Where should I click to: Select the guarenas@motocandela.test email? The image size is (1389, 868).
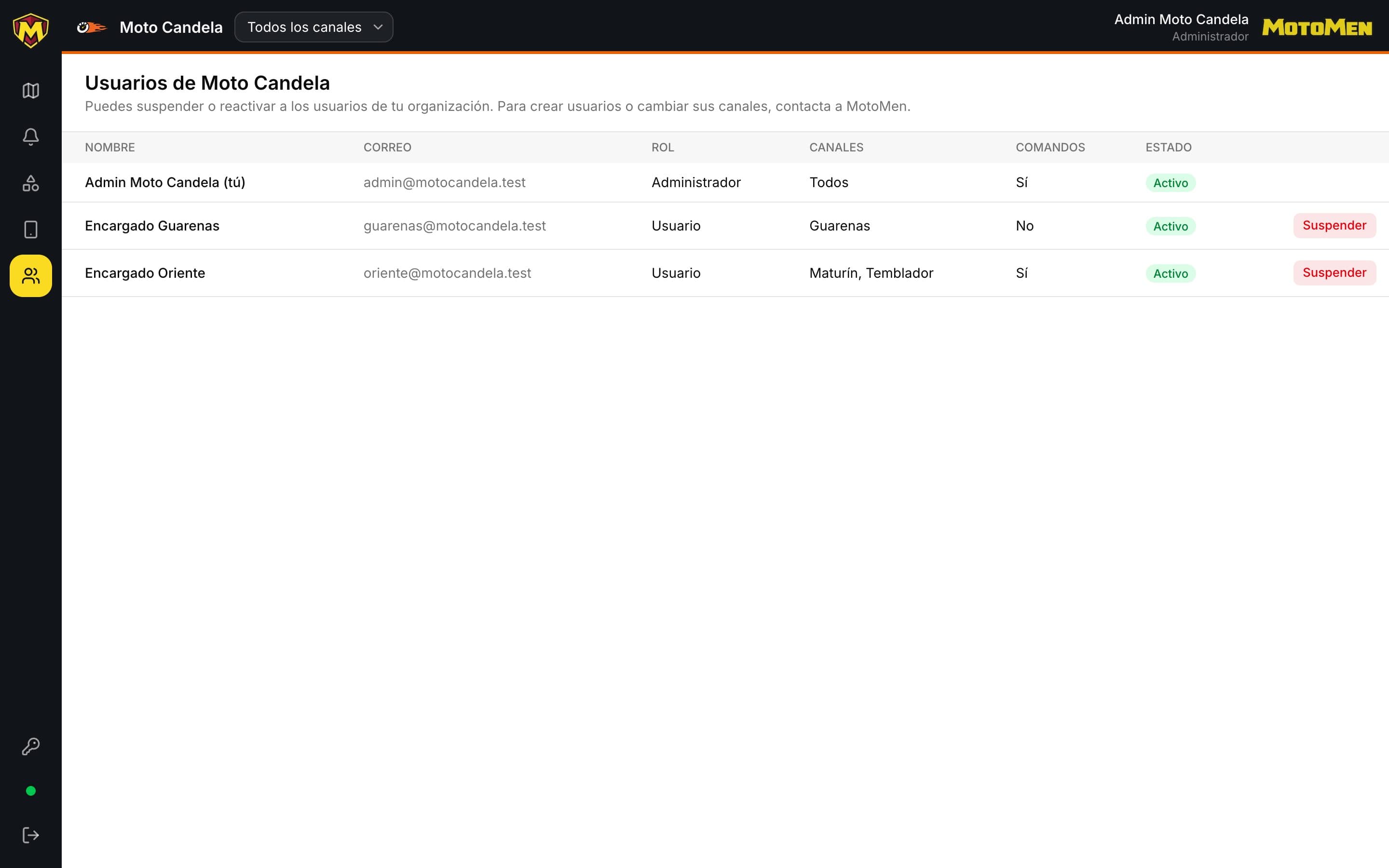tap(455, 226)
